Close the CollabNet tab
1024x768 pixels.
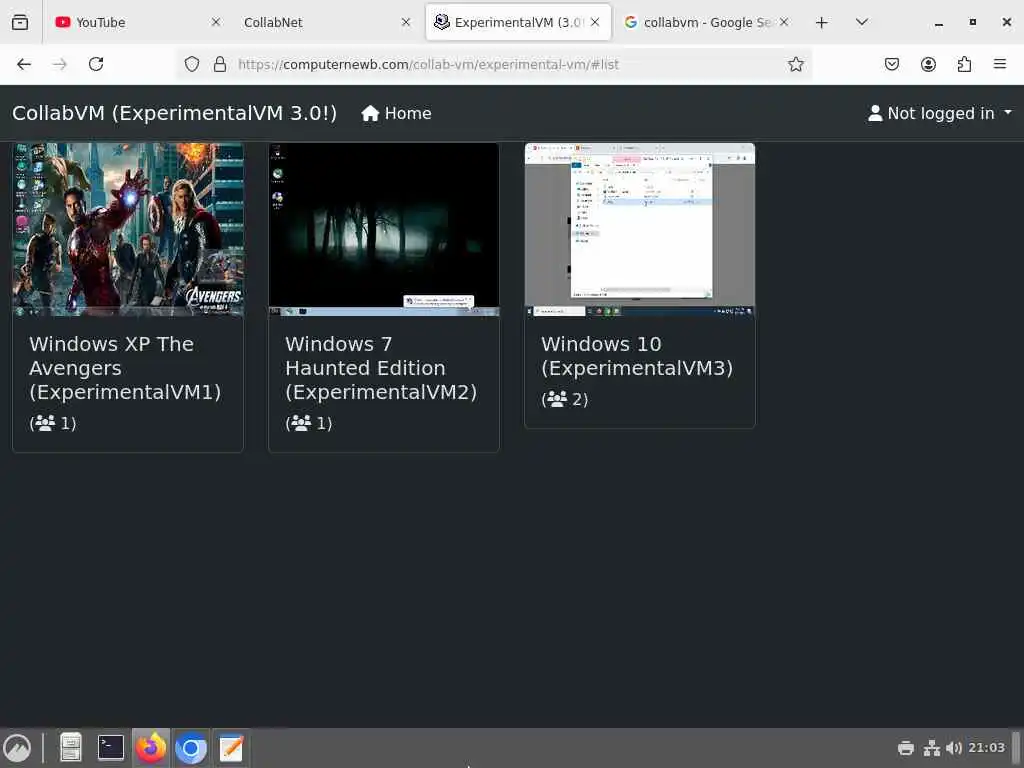coord(406,22)
